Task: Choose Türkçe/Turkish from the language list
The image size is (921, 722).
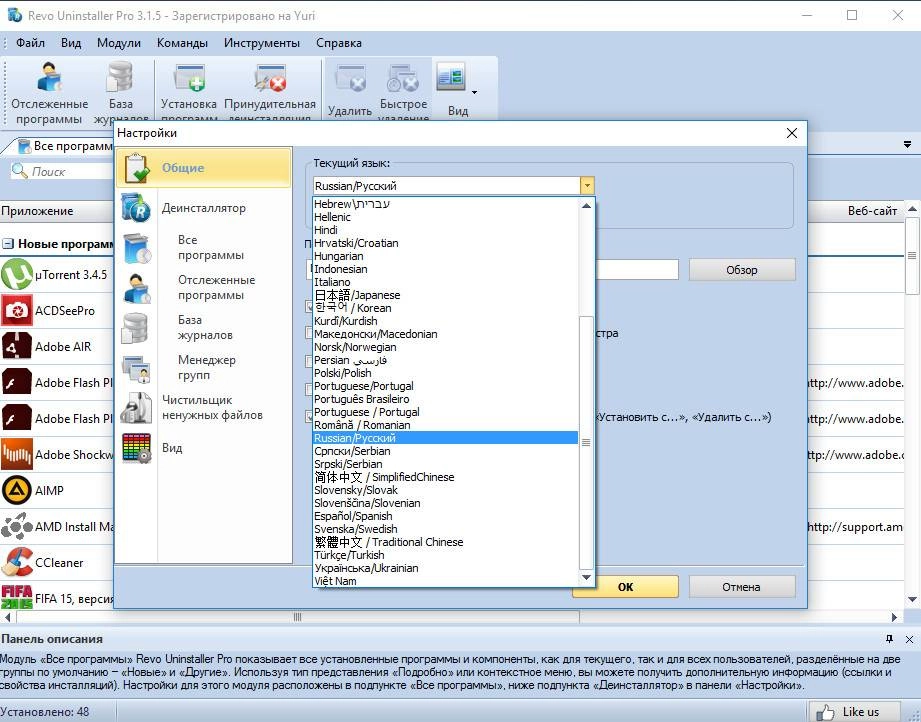Action: [x=445, y=555]
